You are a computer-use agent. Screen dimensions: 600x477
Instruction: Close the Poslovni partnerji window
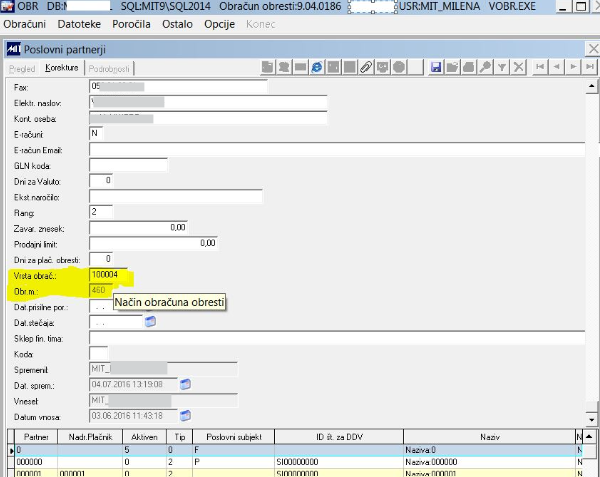coord(593,49)
